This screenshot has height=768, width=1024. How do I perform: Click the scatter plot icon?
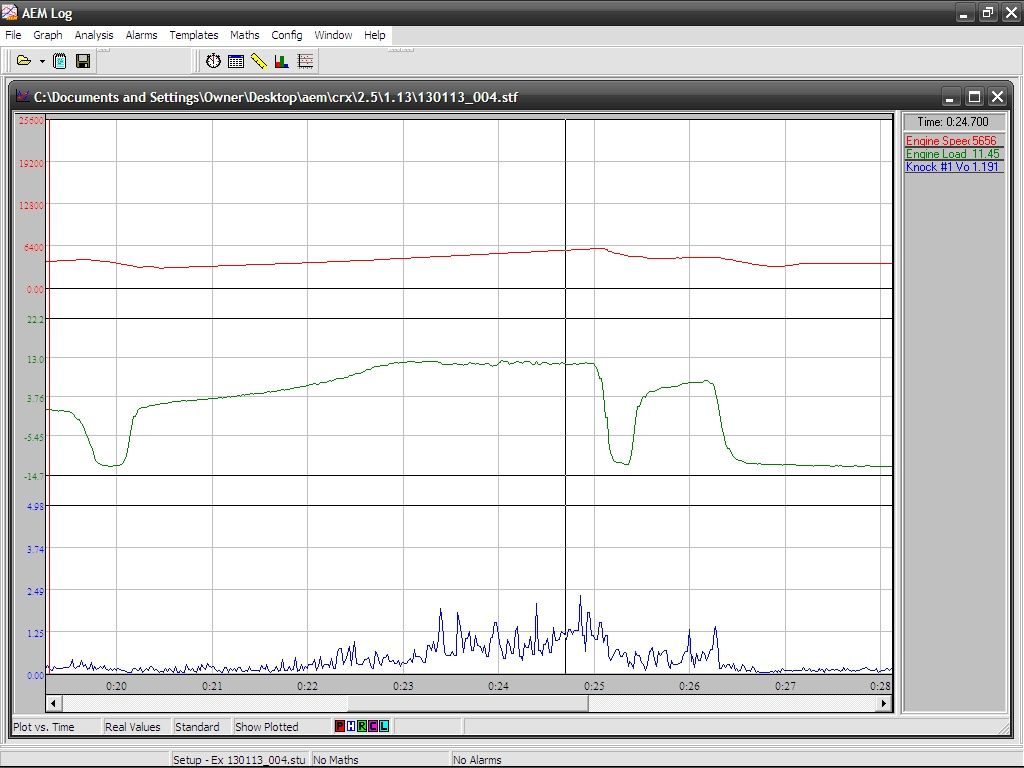(x=305, y=61)
